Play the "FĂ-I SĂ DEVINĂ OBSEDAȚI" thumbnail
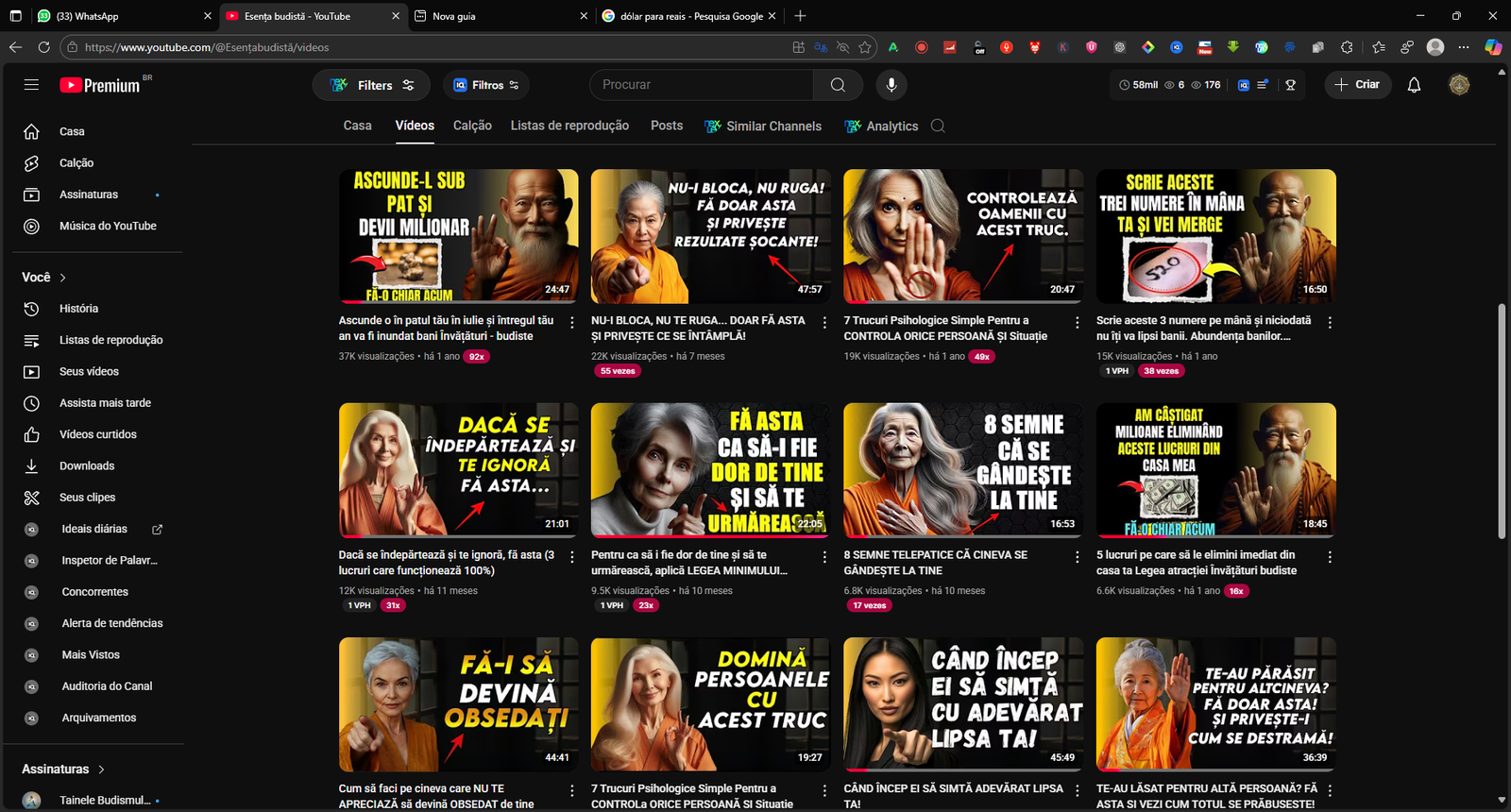Viewport: 1511px width, 812px height. coord(458,704)
